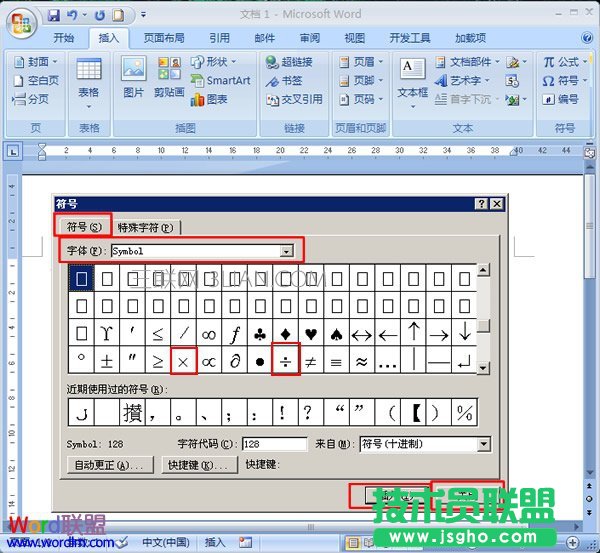Open 特殊字符 tab in symbol dialog
This screenshot has width=600, height=553.
pos(145,228)
